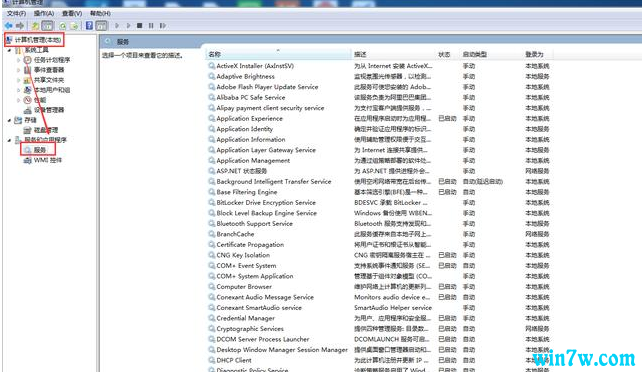Collapse the 系统工具 tree node arrow
The width and height of the screenshot is (643, 372).
pos(9,50)
